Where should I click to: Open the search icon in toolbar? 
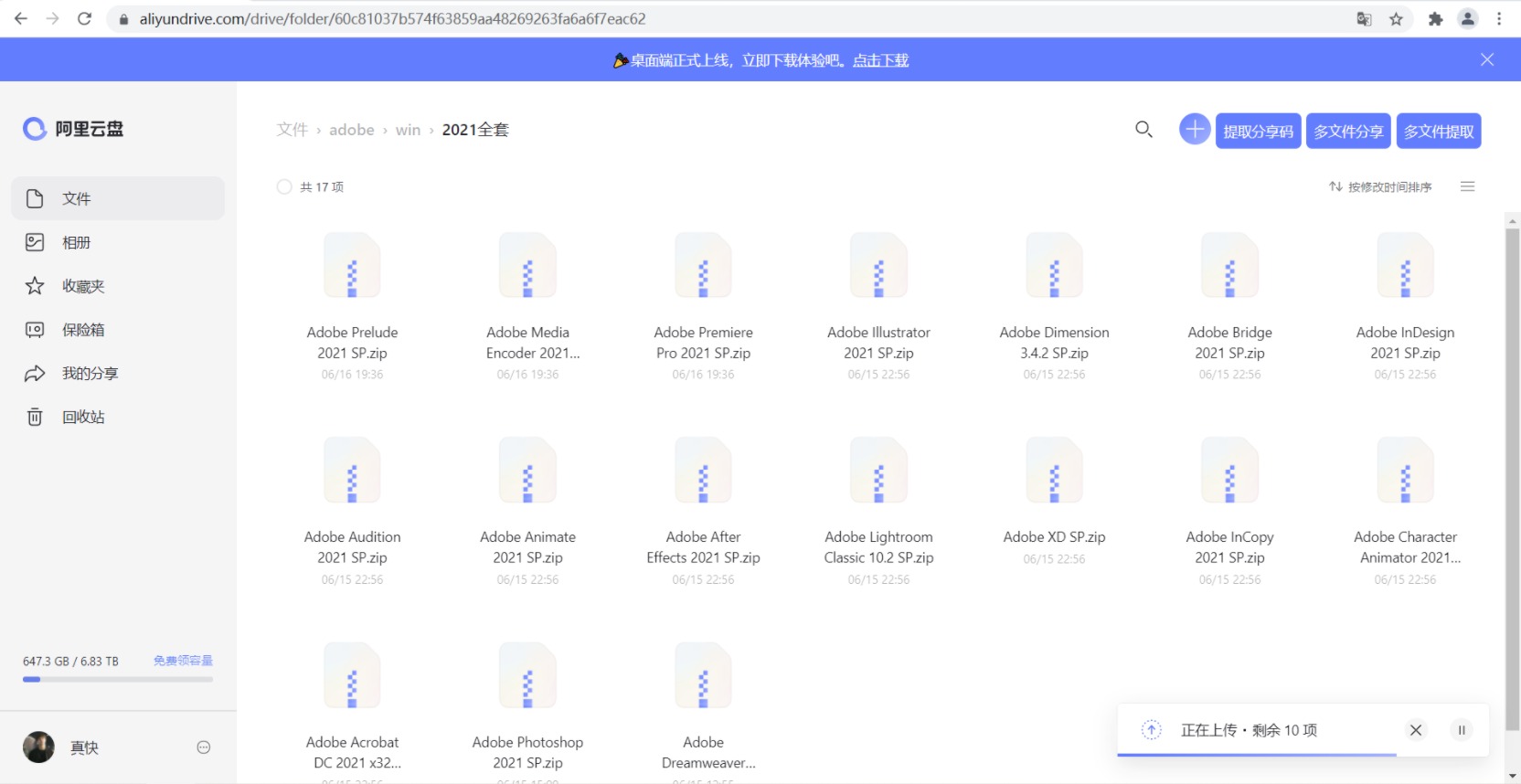[x=1143, y=130]
